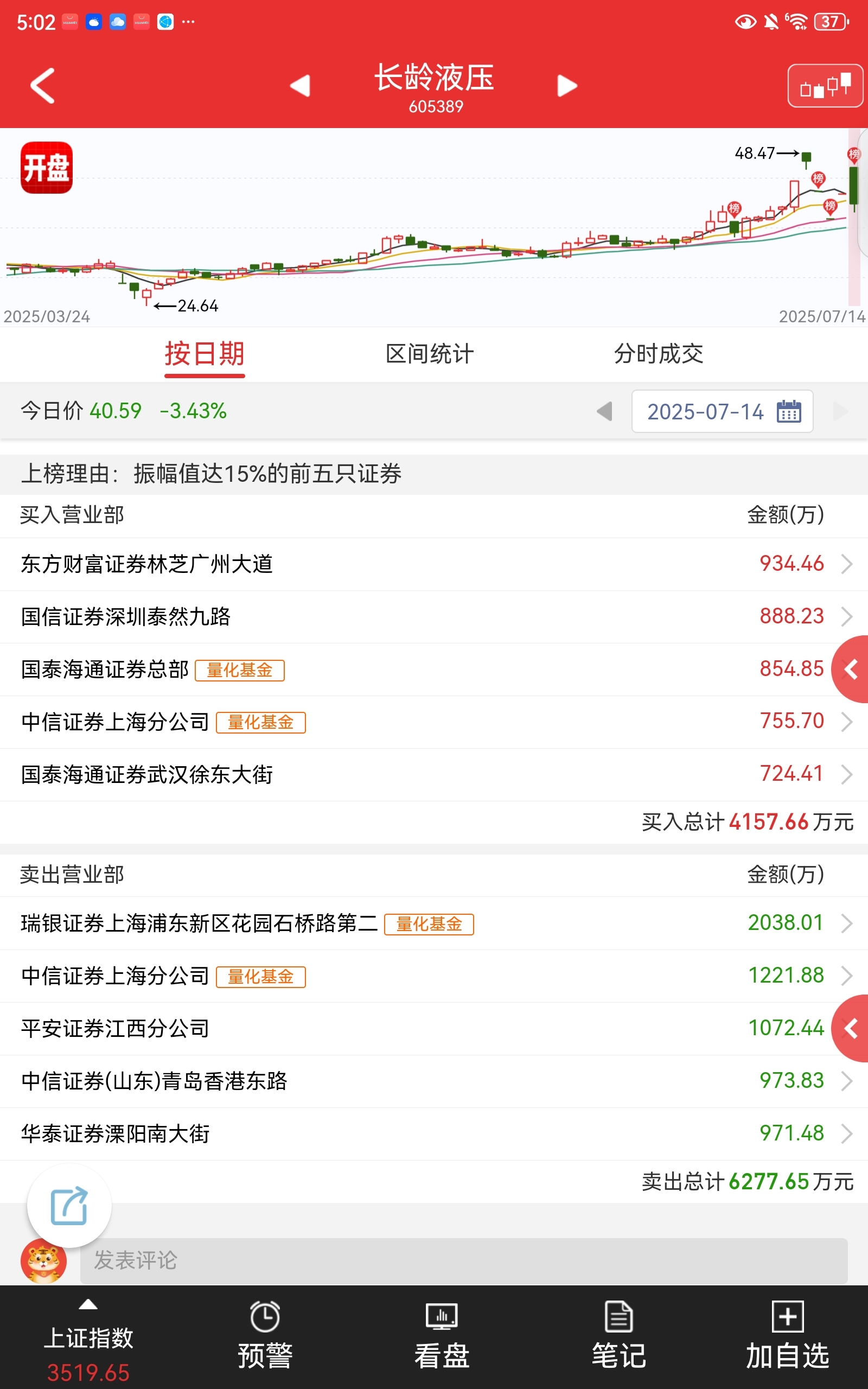The width and height of the screenshot is (868, 1389).
Task: Tap the 榜 marker below the 48.47 high
Action: tap(818, 179)
